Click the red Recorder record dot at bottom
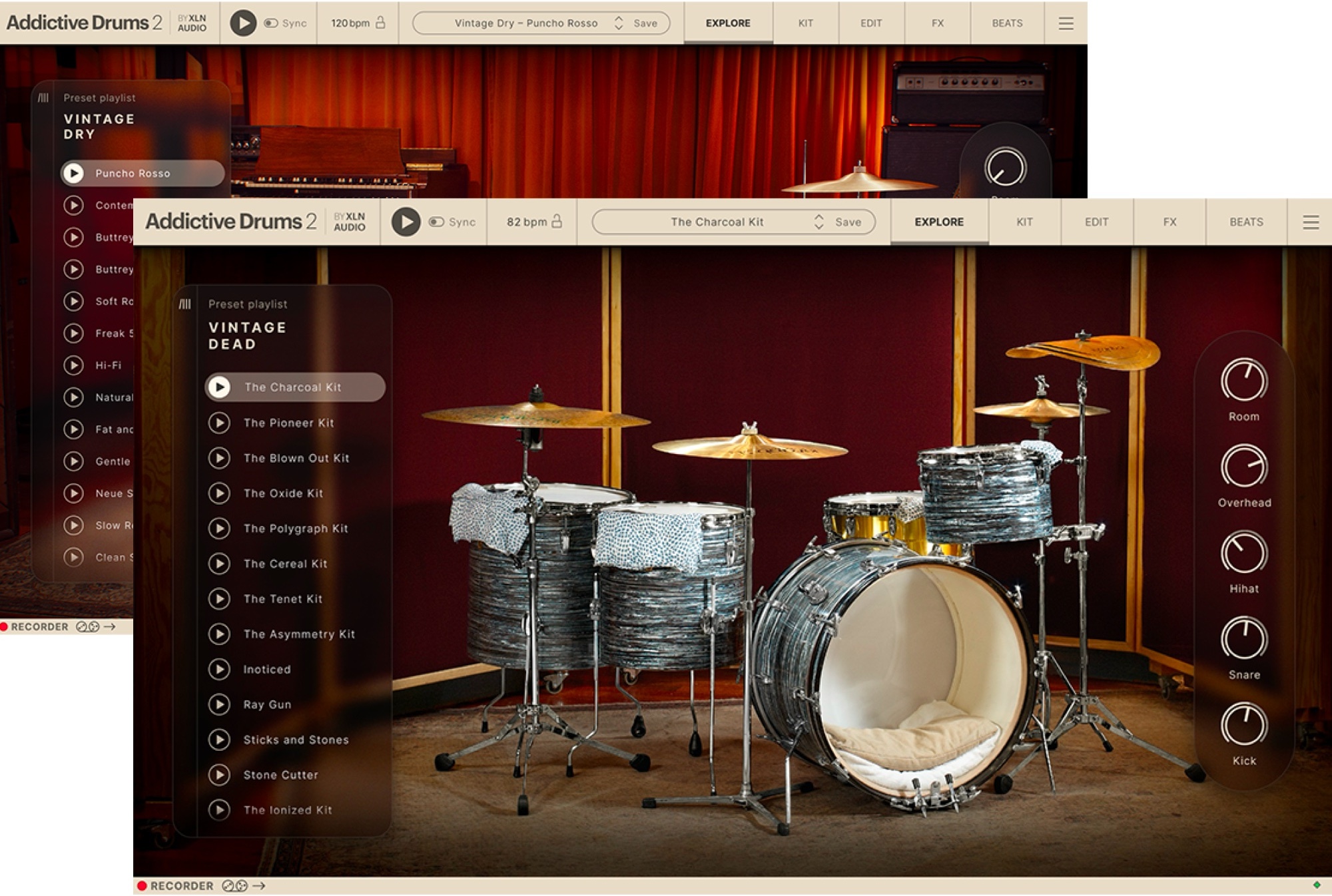Viewport: 1332px width, 896px height. click(142, 886)
